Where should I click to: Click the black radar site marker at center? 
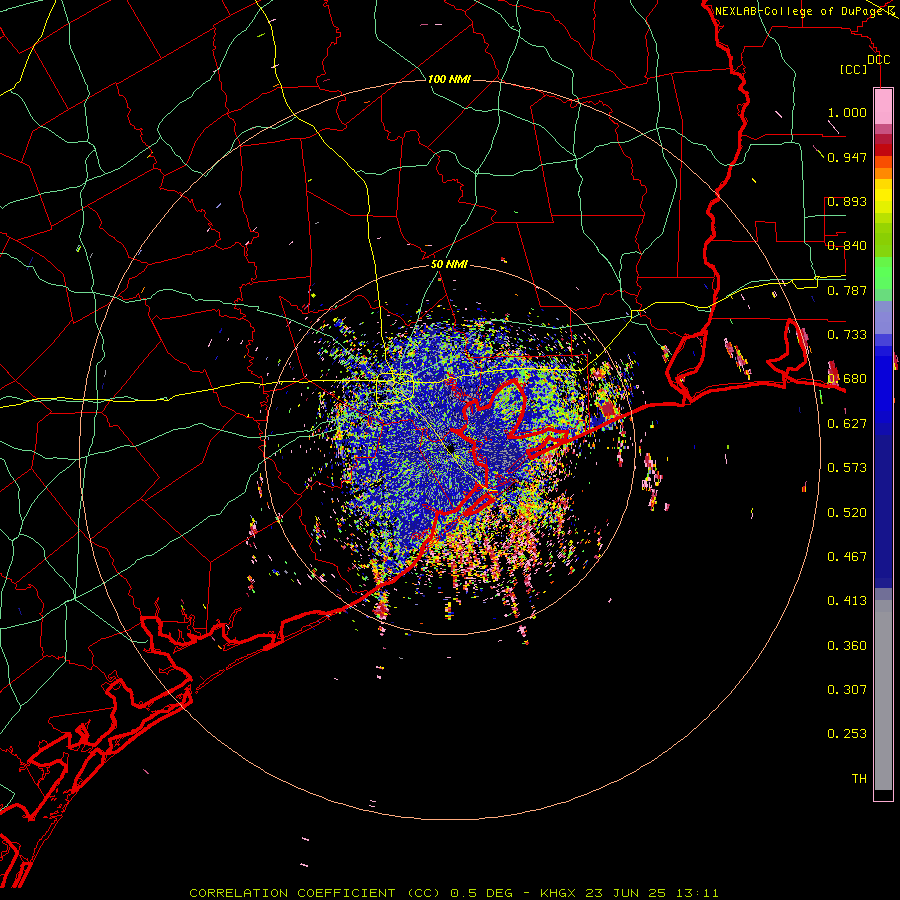point(451,448)
